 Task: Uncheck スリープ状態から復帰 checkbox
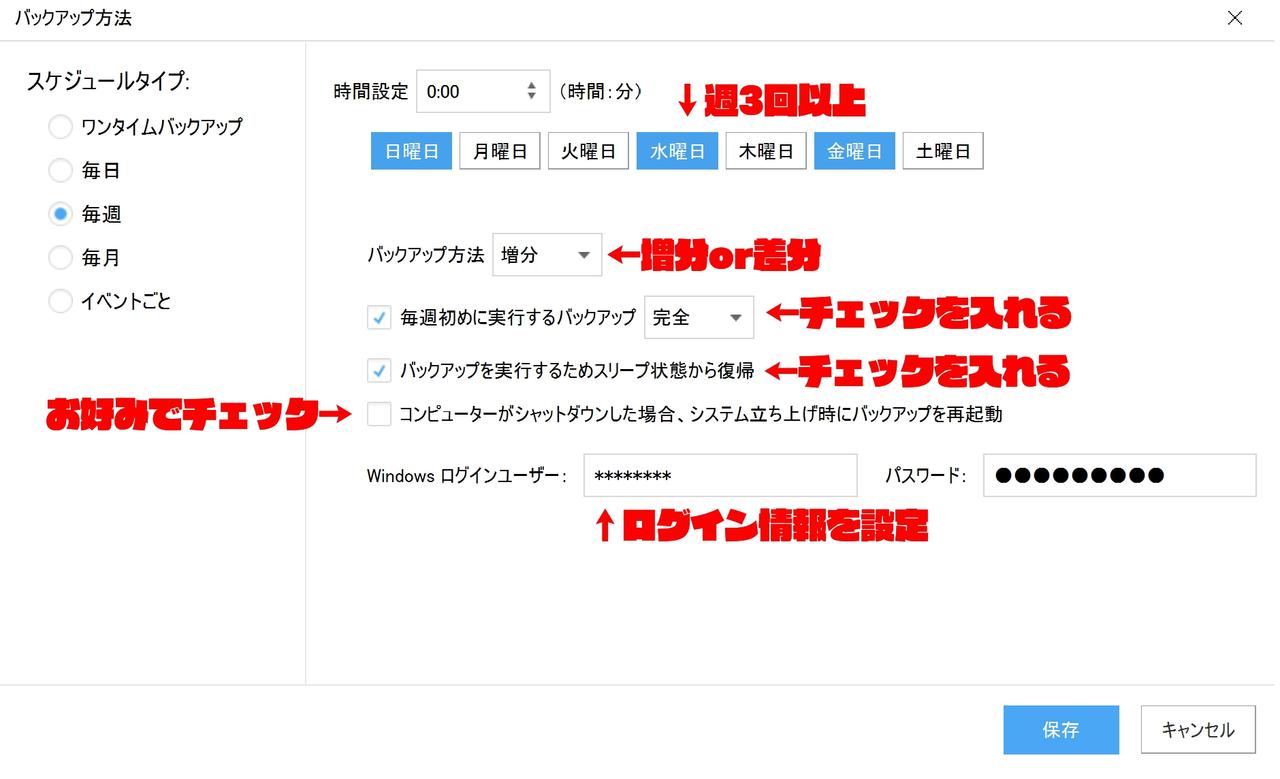tap(379, 371)
